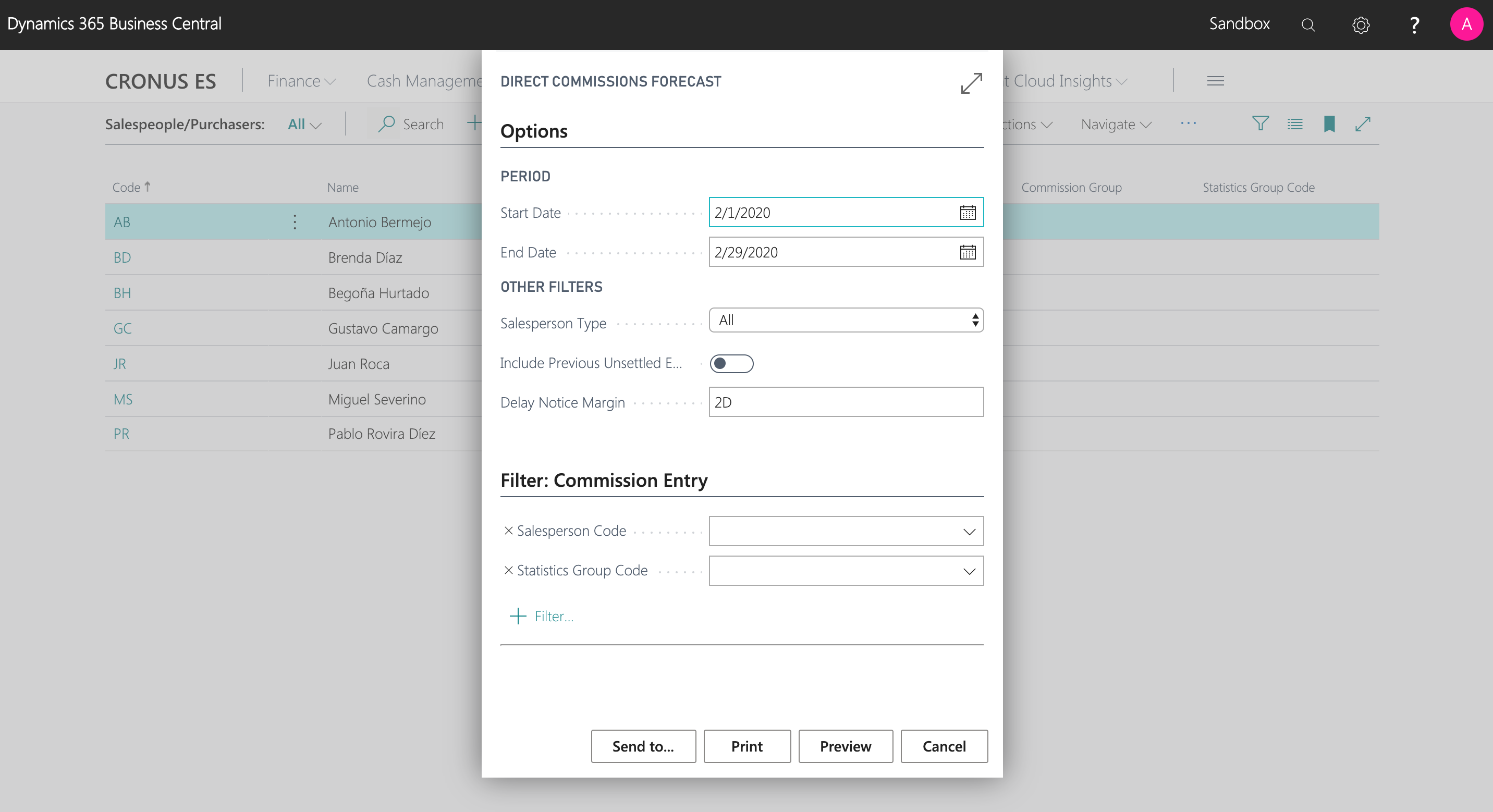1493x812 pixels.
Task: Open the partially hidden Actions menu
Action: pos(1027,124)
